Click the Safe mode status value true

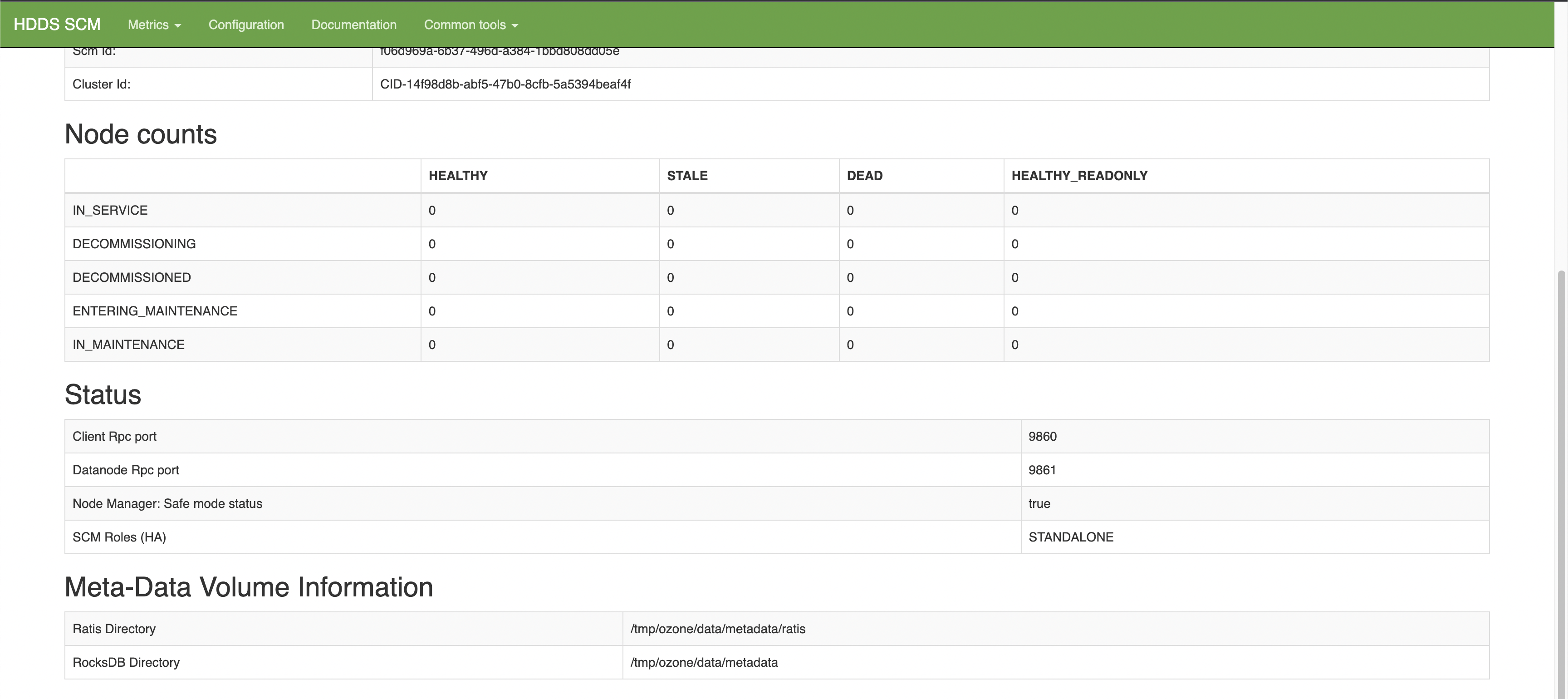coord(1039,503)
